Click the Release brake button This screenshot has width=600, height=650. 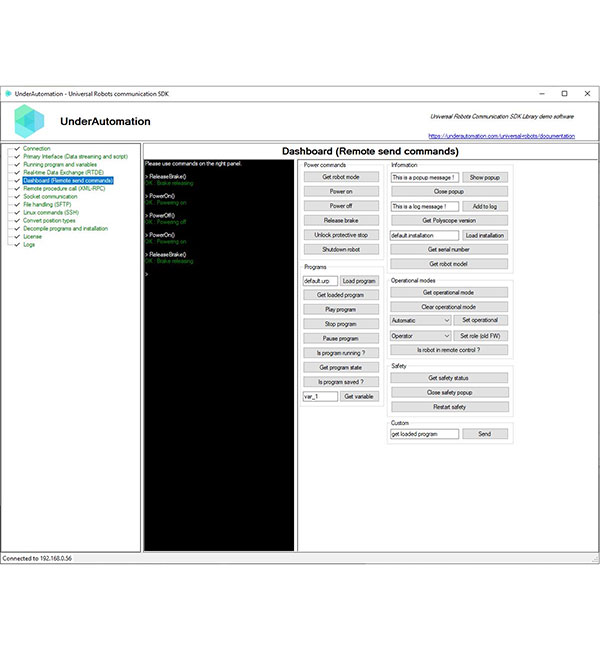341,221
